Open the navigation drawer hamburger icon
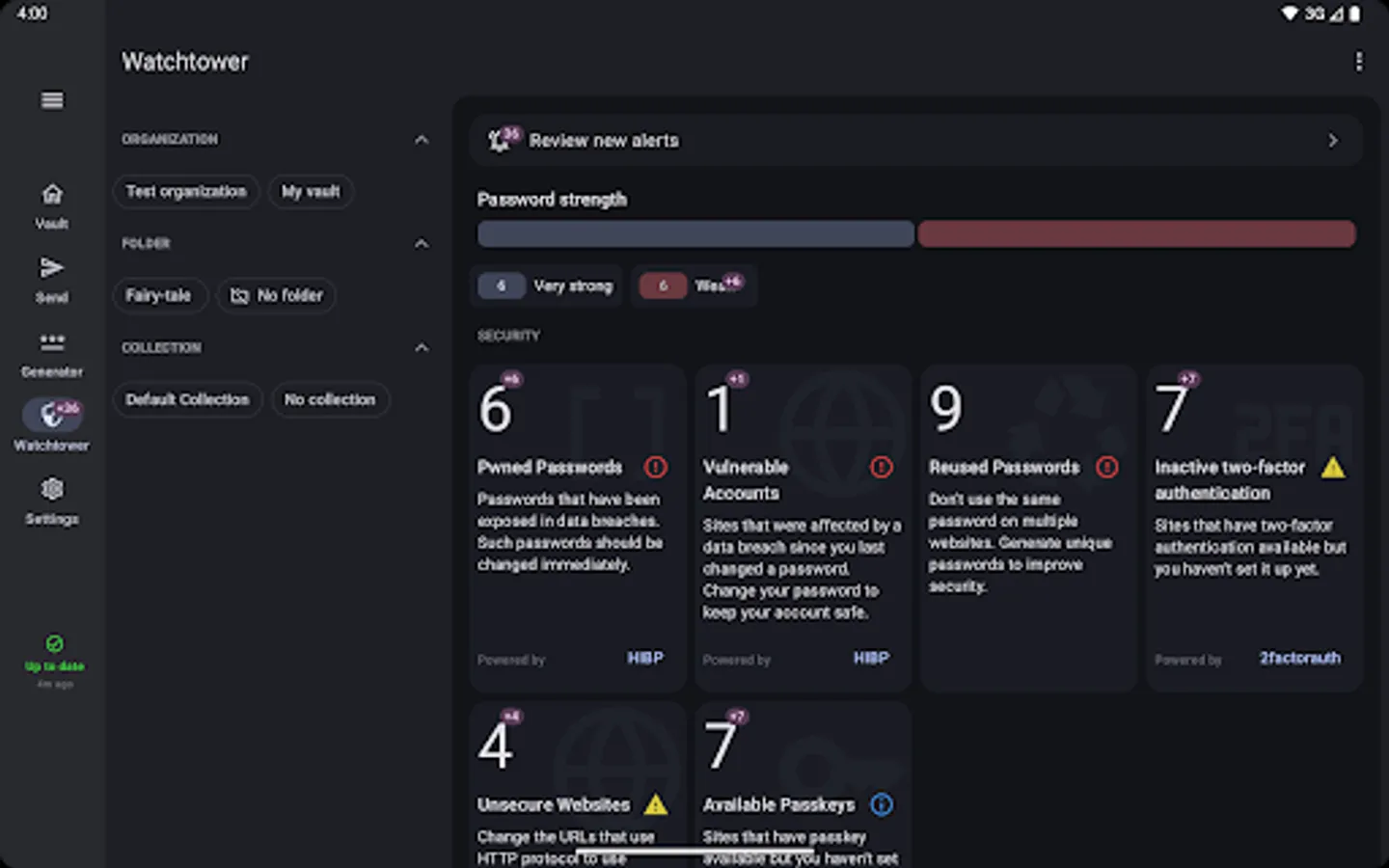This screenshot has width=1389, height=868. (x=51, y=99)
